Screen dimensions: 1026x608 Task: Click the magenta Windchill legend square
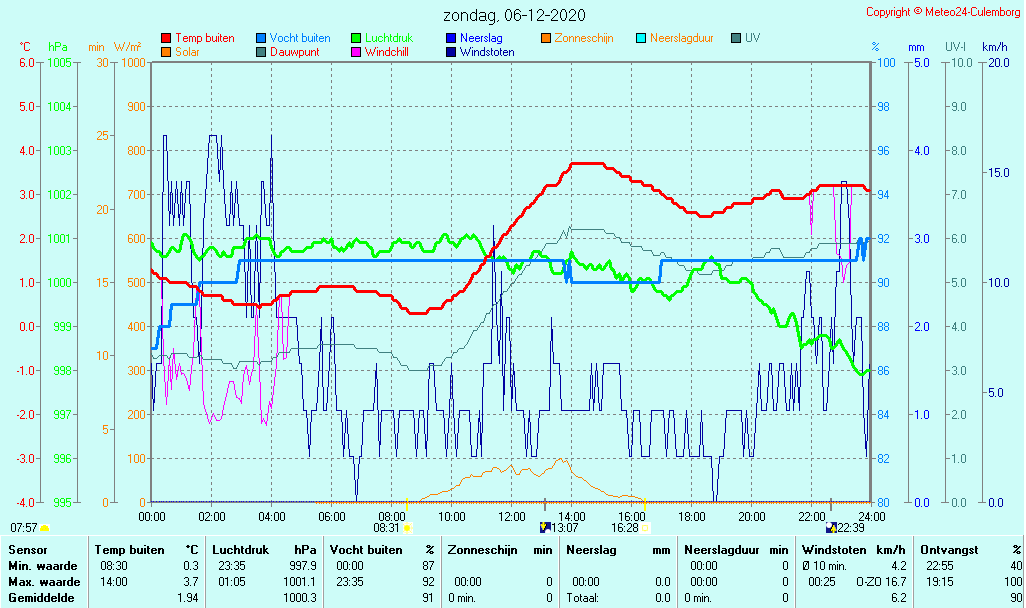point(356,52)
